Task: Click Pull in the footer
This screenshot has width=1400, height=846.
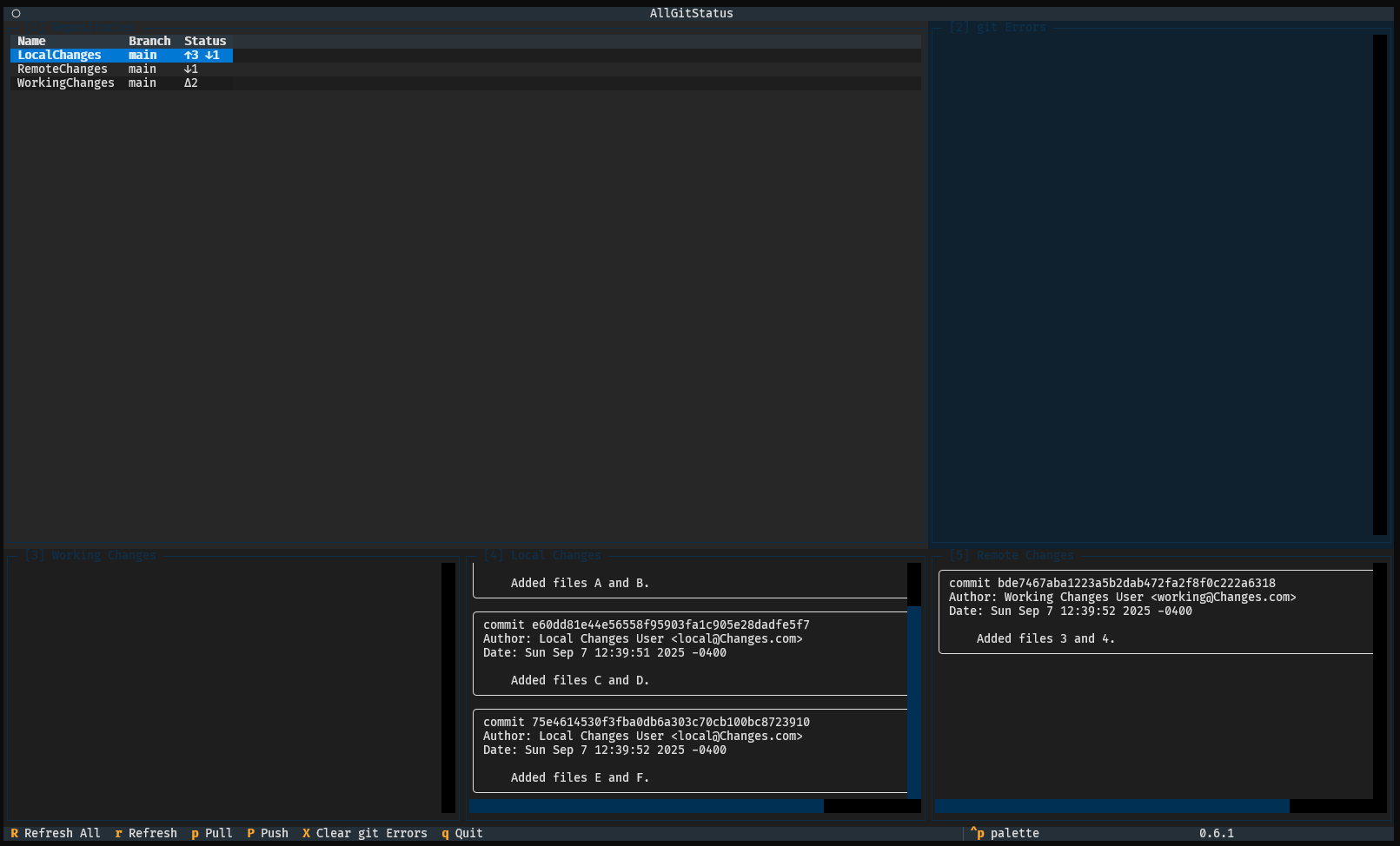Action: click(x=212, y=833)
